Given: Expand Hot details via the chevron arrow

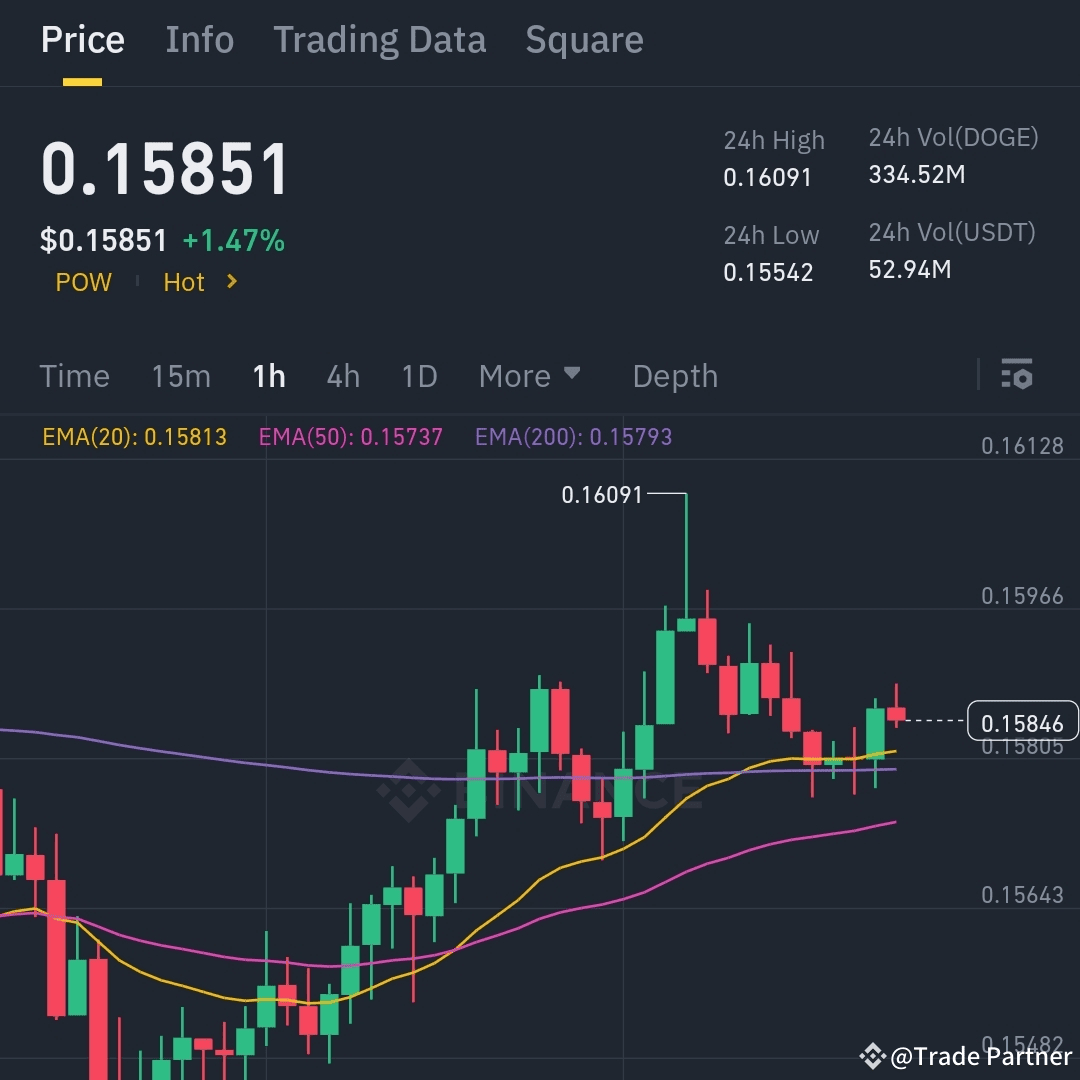Looking at the screenshot, I should click(230, 282).
